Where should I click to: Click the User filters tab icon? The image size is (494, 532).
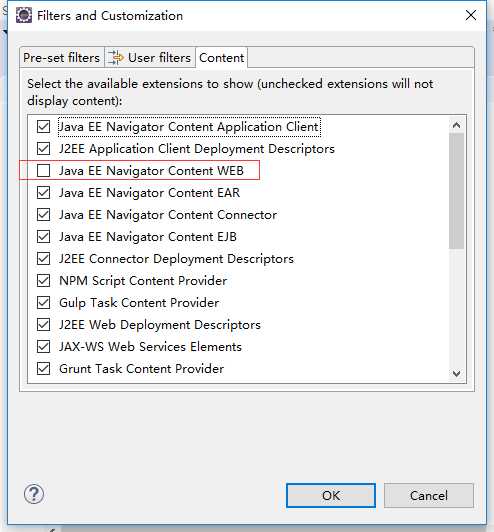(116, 58)
